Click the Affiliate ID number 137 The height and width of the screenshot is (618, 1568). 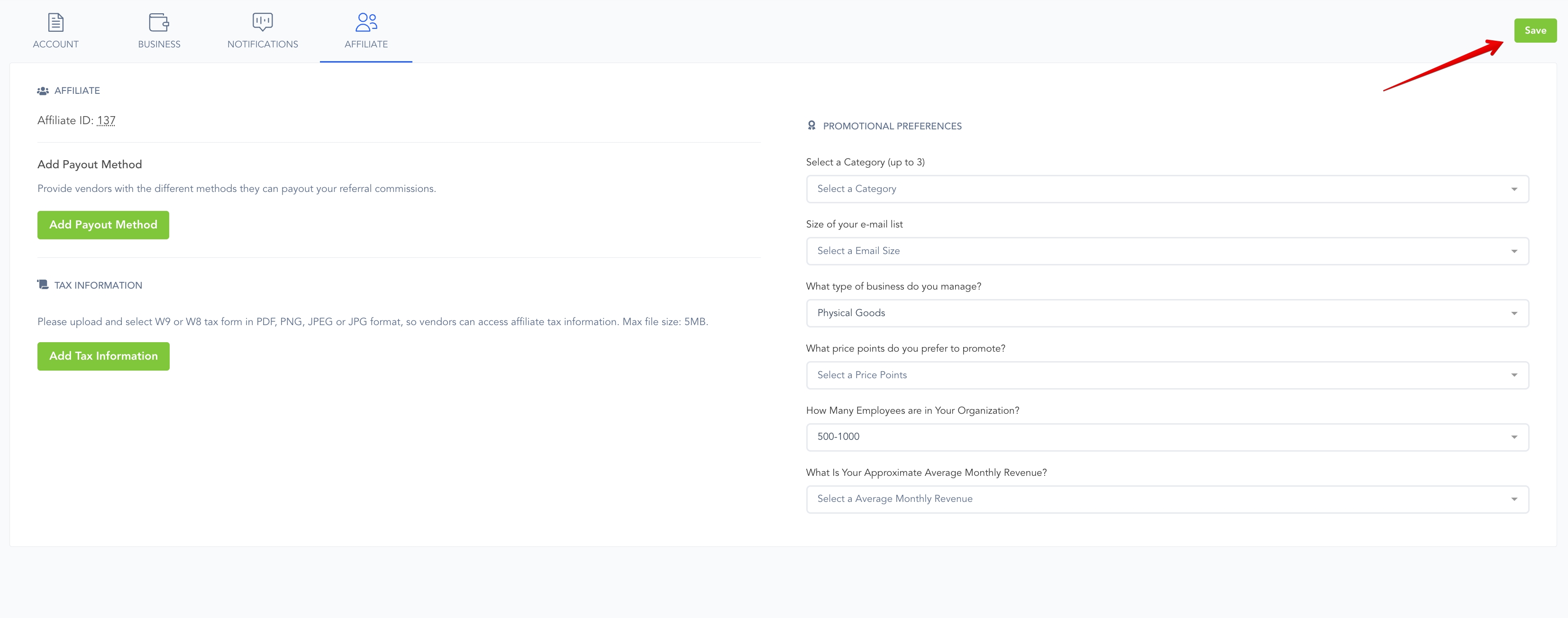[x=106, y=120]
